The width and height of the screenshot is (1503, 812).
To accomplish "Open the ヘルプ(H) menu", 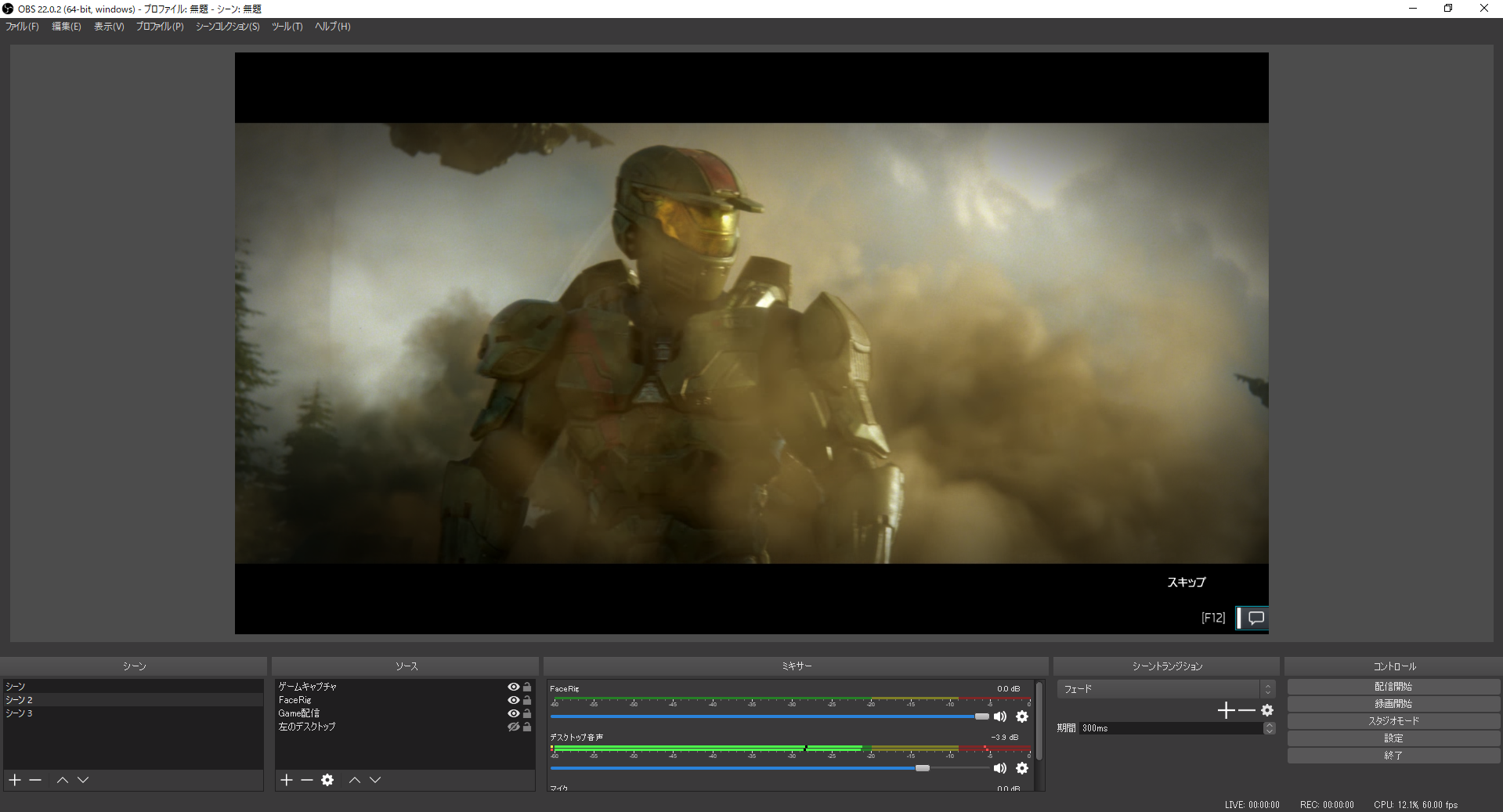I will [x=332, y=27].
